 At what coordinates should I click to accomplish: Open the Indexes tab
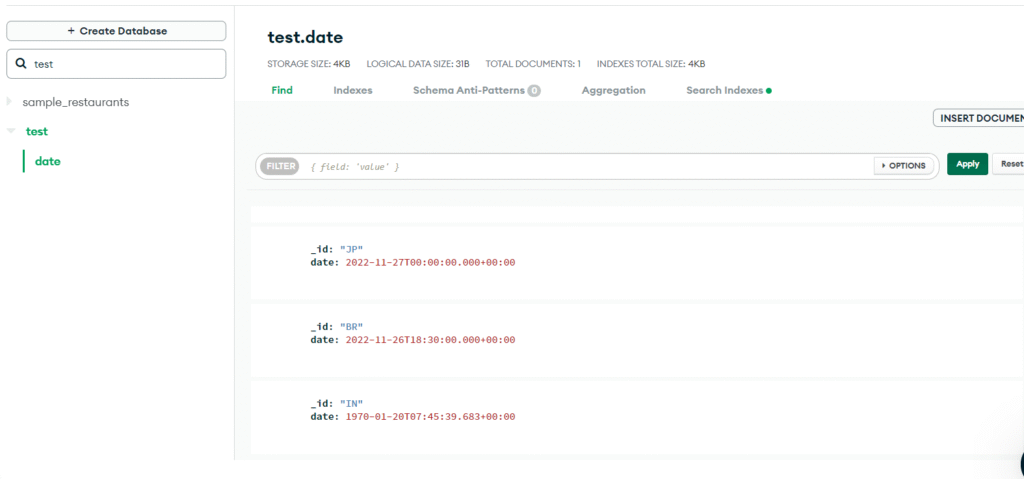pyautogui.click(x=352, y=90)
